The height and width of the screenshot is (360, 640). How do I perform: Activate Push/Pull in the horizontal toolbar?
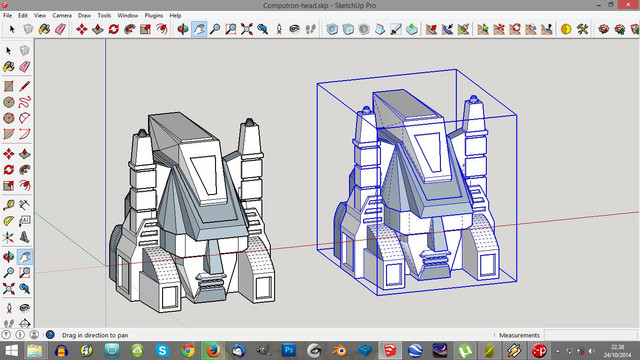[x=98, y=29]
